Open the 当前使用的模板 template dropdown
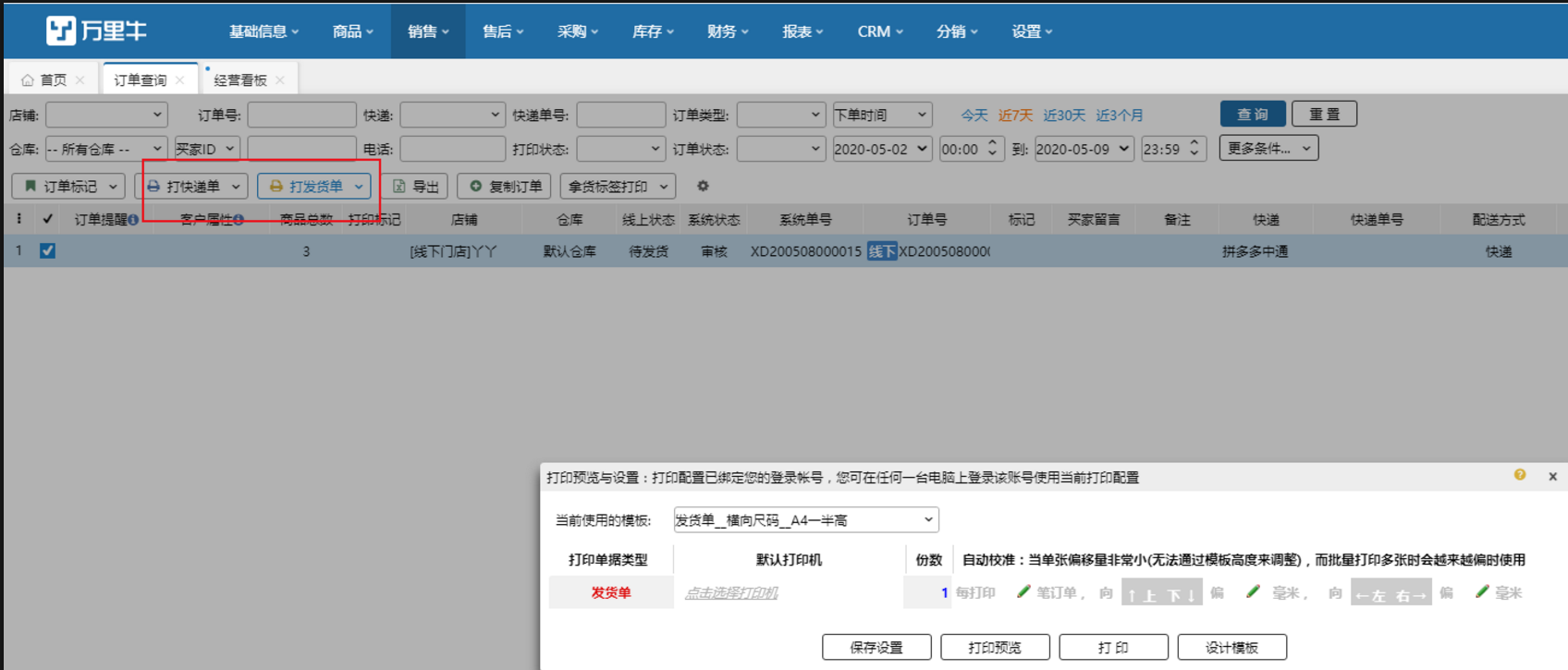Image resolution: width=1568 pixels, height=670 pixels. (x=806, y=519)
